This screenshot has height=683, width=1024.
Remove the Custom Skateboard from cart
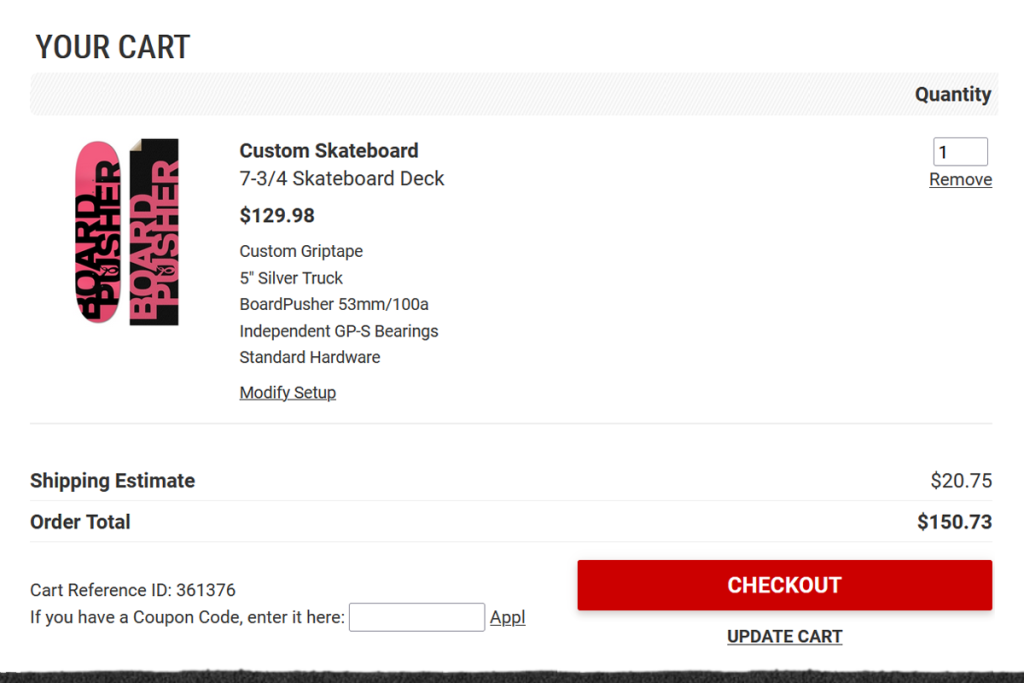[x=961, y=180]
